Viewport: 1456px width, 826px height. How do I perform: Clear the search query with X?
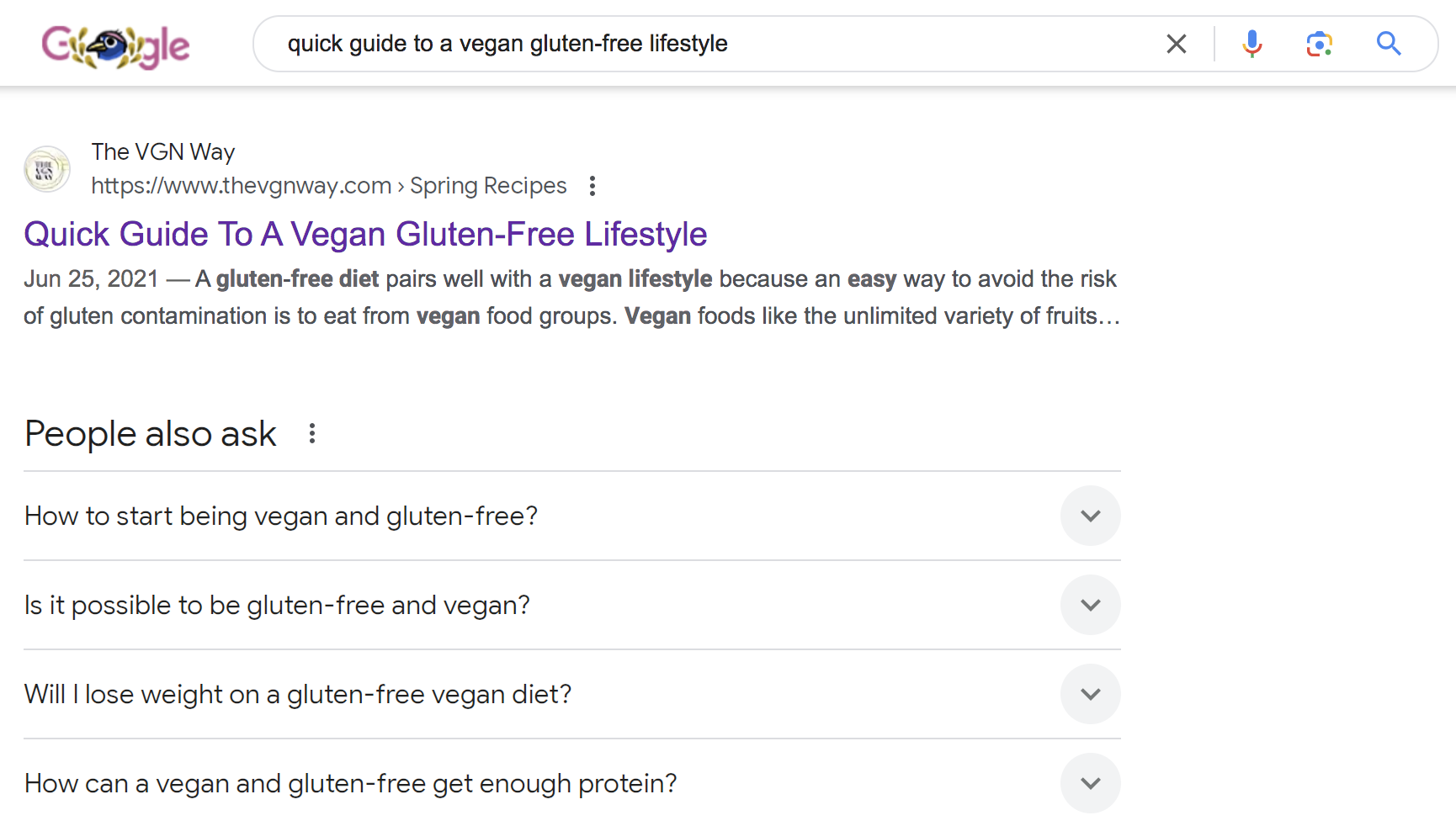[x=1177, y=44]
